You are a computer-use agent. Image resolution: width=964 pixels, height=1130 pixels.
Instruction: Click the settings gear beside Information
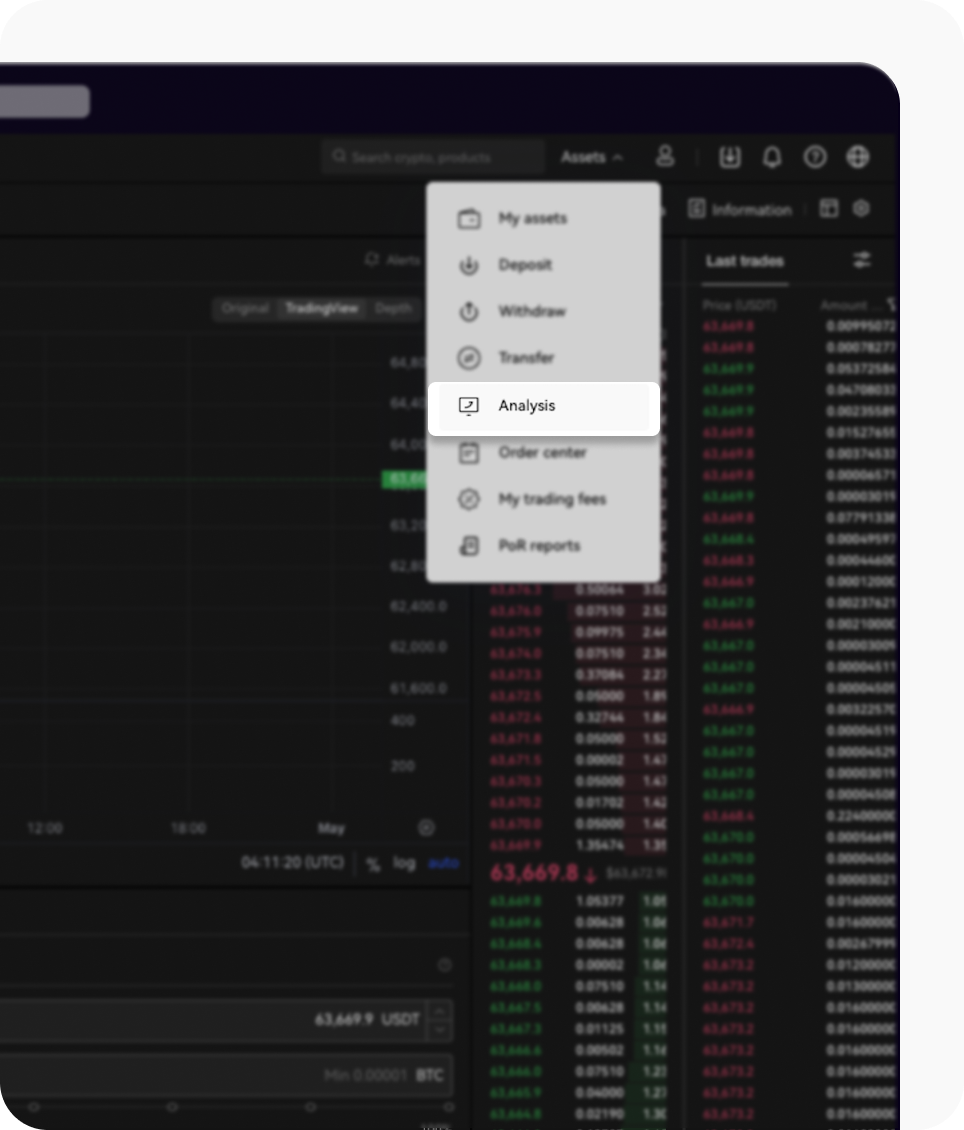(862, 209)
